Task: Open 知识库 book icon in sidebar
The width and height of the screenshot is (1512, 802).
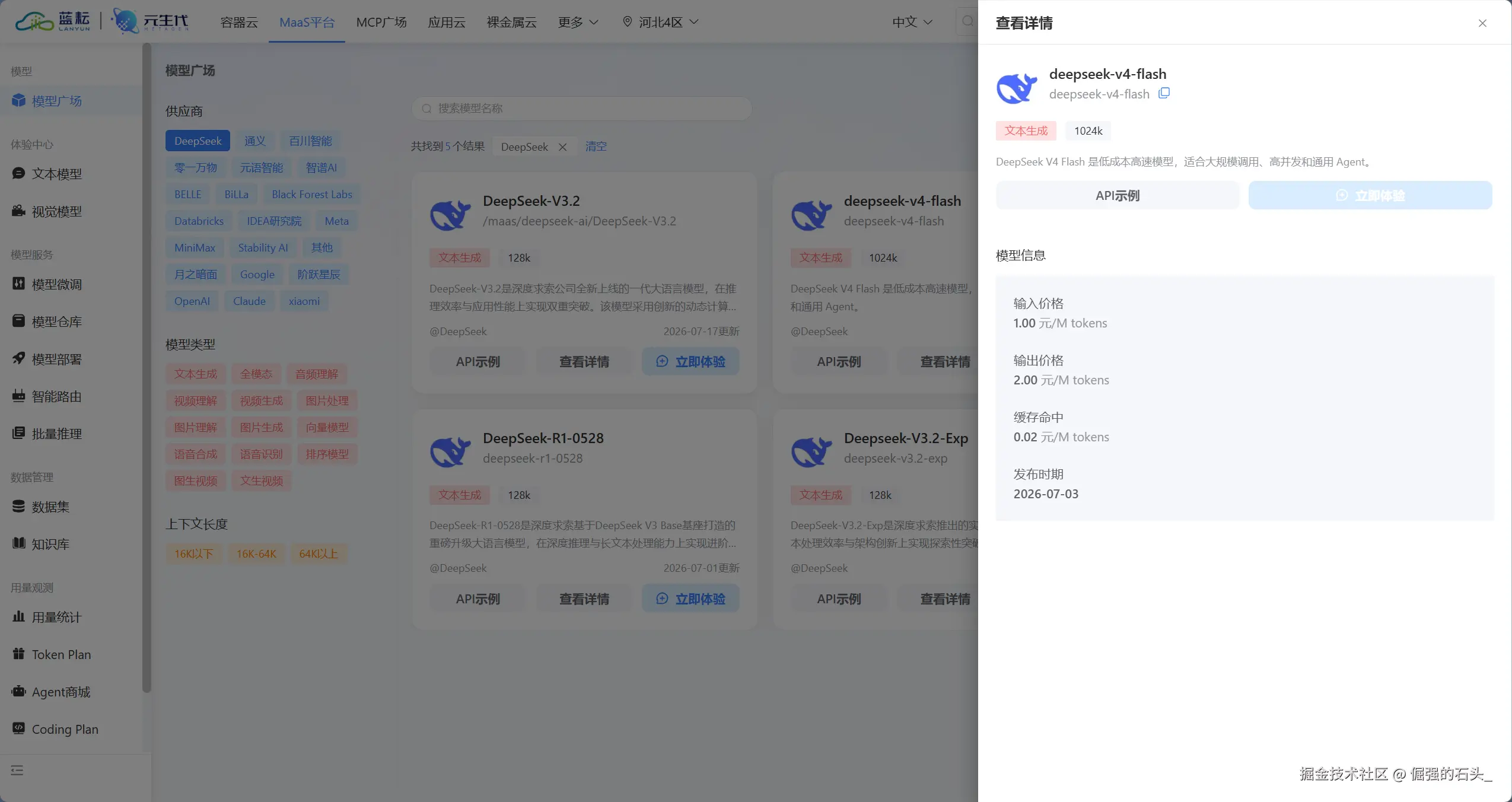Action: pyautogui.click(x=18, y=543)
